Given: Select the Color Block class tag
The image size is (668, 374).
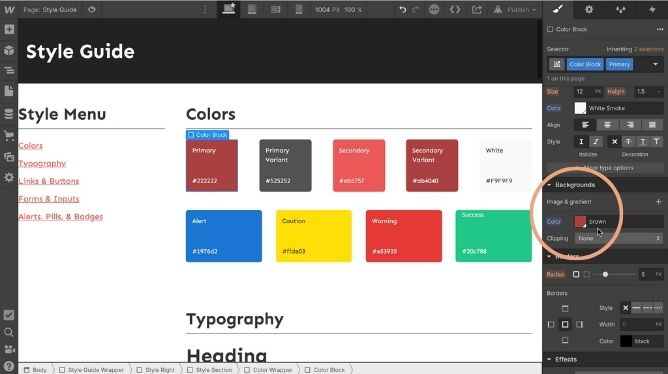Looking at the screenshot, I should pos(585,64).
